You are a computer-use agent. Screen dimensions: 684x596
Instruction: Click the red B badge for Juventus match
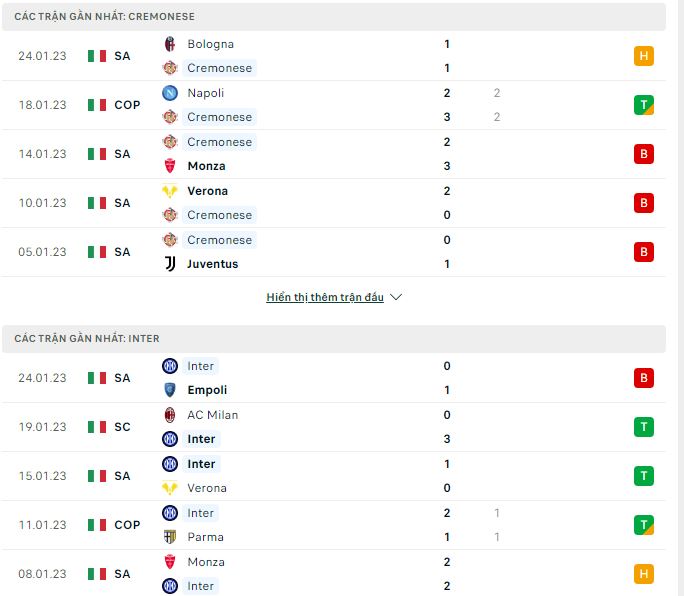[x=643, y=252]
